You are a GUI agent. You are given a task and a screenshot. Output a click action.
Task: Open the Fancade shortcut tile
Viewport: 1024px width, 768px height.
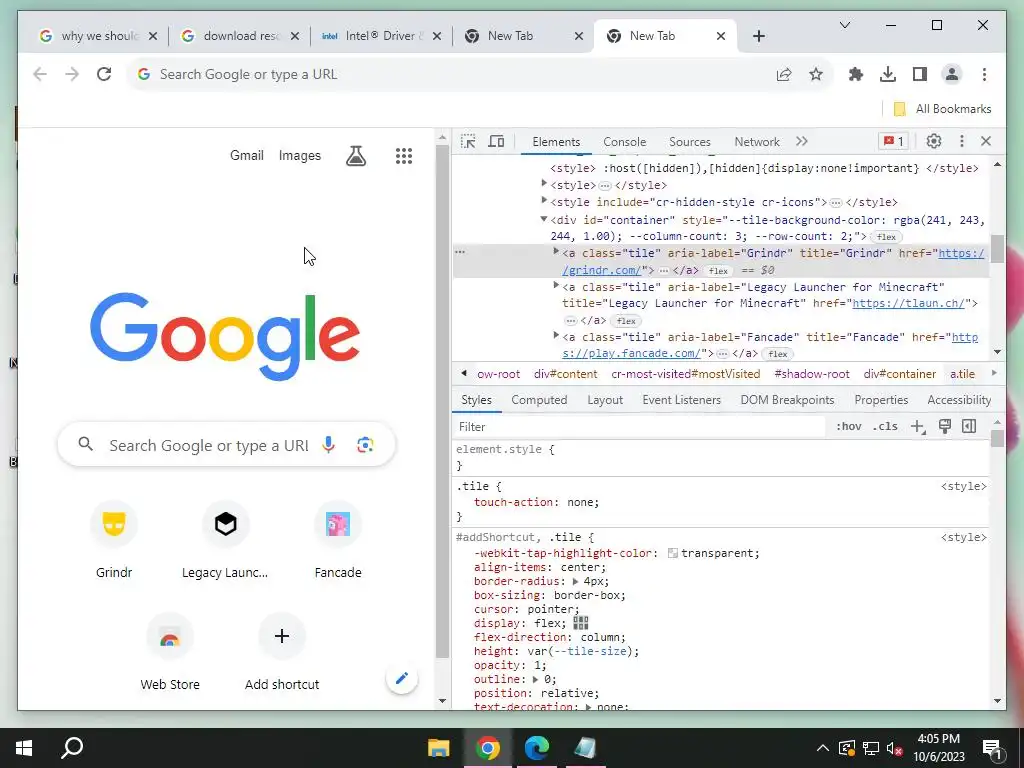coord(338,539)
